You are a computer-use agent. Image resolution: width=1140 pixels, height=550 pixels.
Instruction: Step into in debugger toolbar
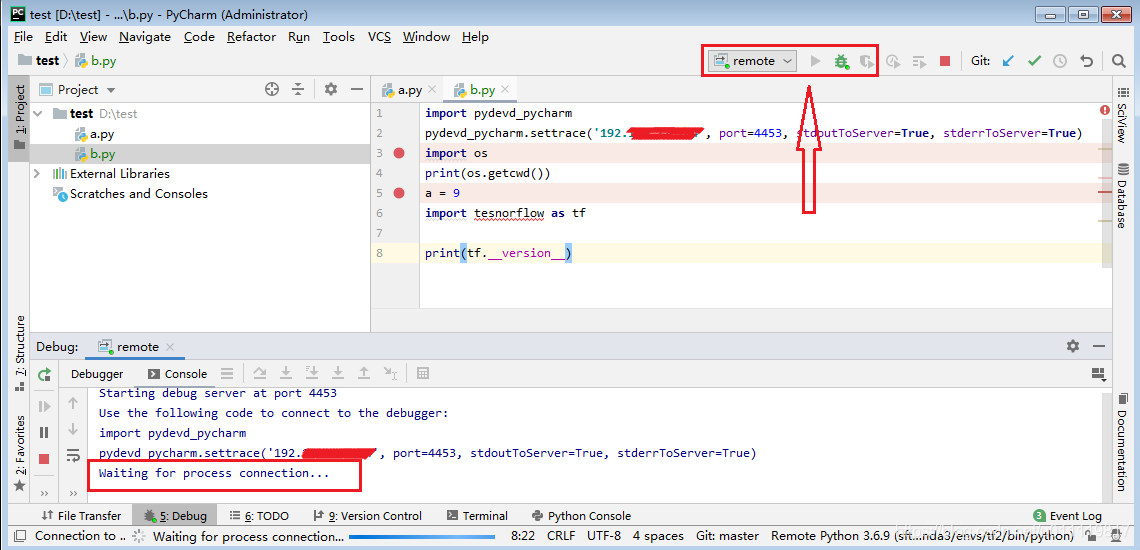[286, 373]
